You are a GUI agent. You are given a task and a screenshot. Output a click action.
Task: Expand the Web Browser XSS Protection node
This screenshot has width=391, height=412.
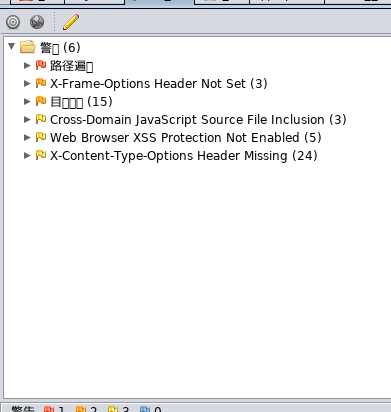pyautogui.click(x=27, y=137)
